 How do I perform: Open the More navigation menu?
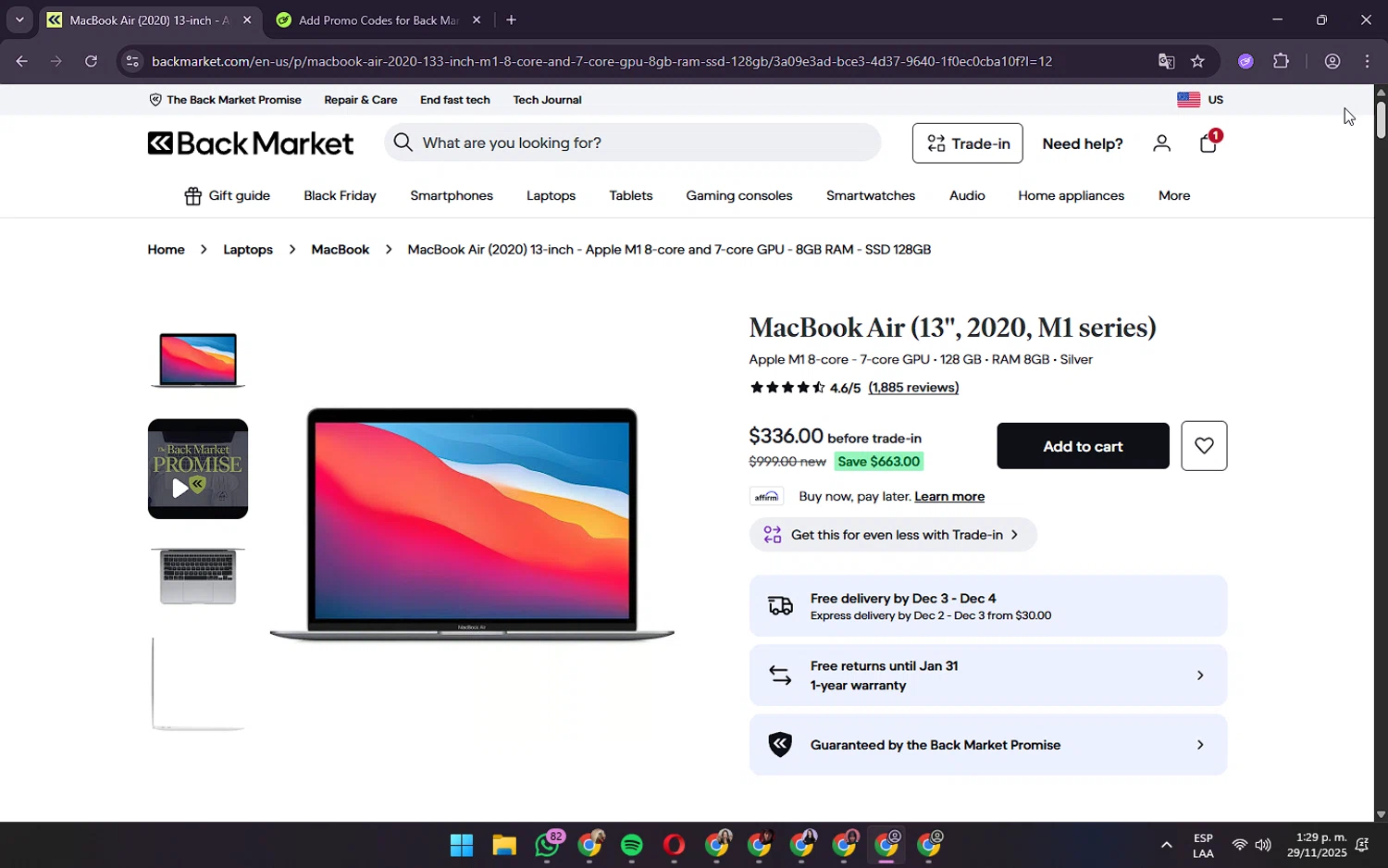1174,195
